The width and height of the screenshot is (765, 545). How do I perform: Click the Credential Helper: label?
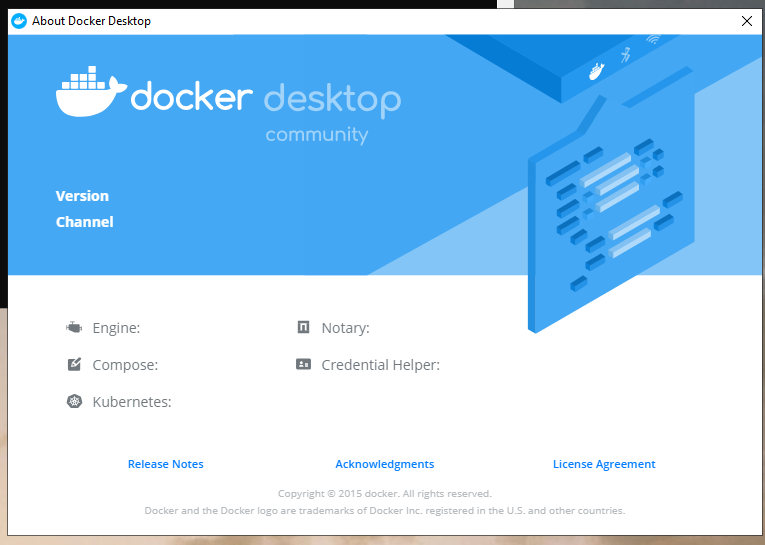(381, 365)
